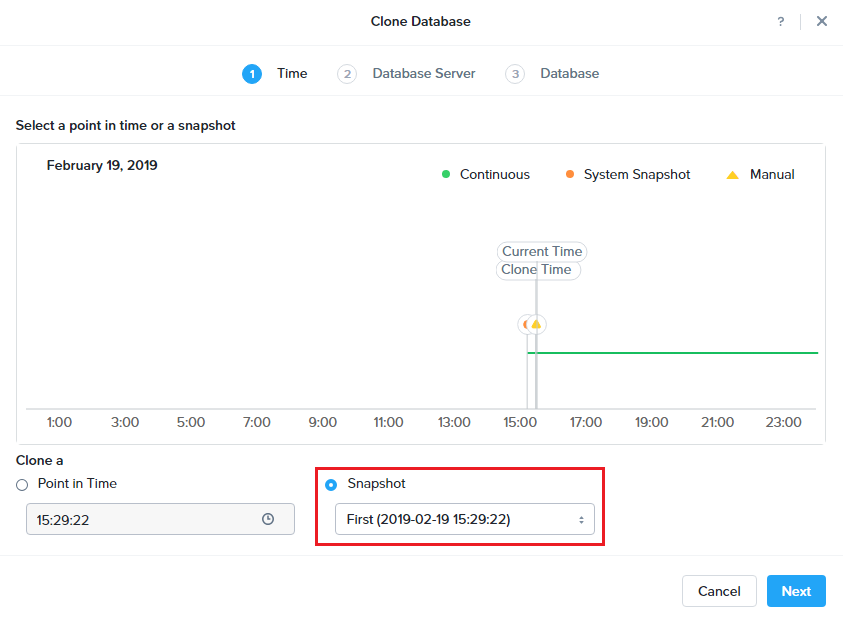The width and height of the screenshot is (843, 624).
Task: Close the Clone Database dialog
Action: click(x=821, y=21)
